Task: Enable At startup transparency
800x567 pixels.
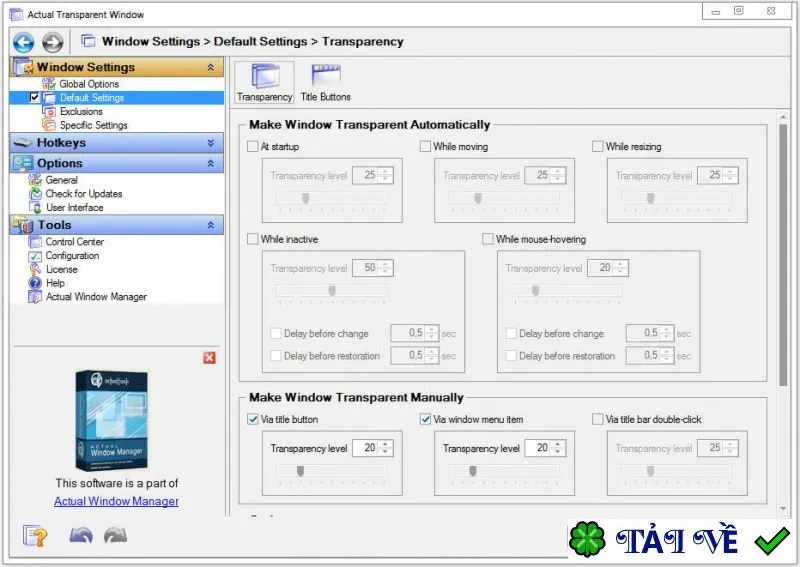Action: pyautogui.click(x=253, y=147)
